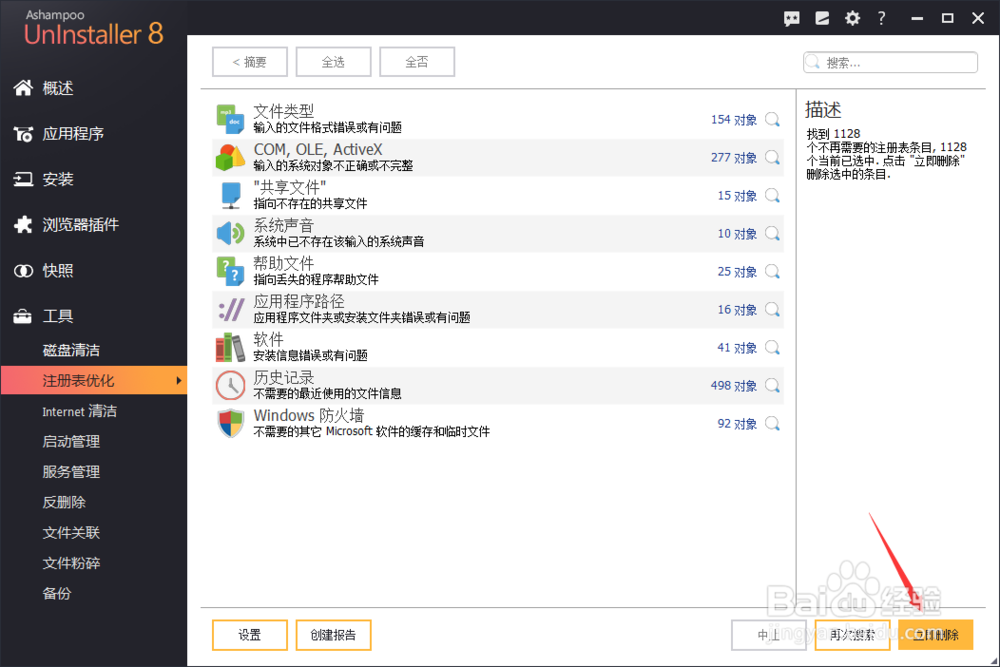Click the COM, OLE, ActiveX category icon
Image resolution: width=1000 pixels, height=667 pixels.
(230, 158)
